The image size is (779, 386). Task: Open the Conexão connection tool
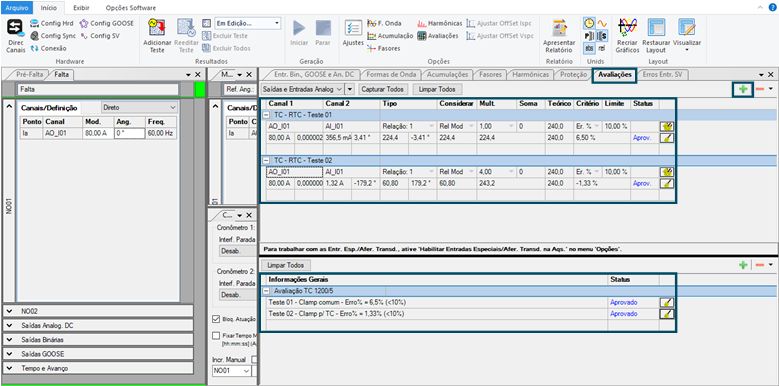48,48
